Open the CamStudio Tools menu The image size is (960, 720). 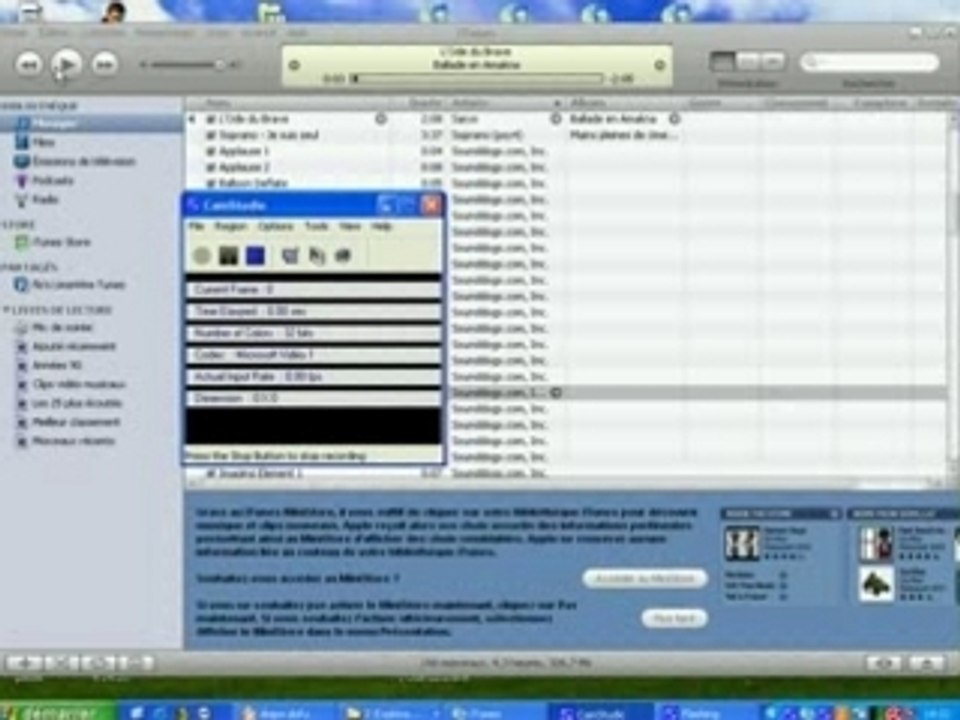(x=317, y=227)
